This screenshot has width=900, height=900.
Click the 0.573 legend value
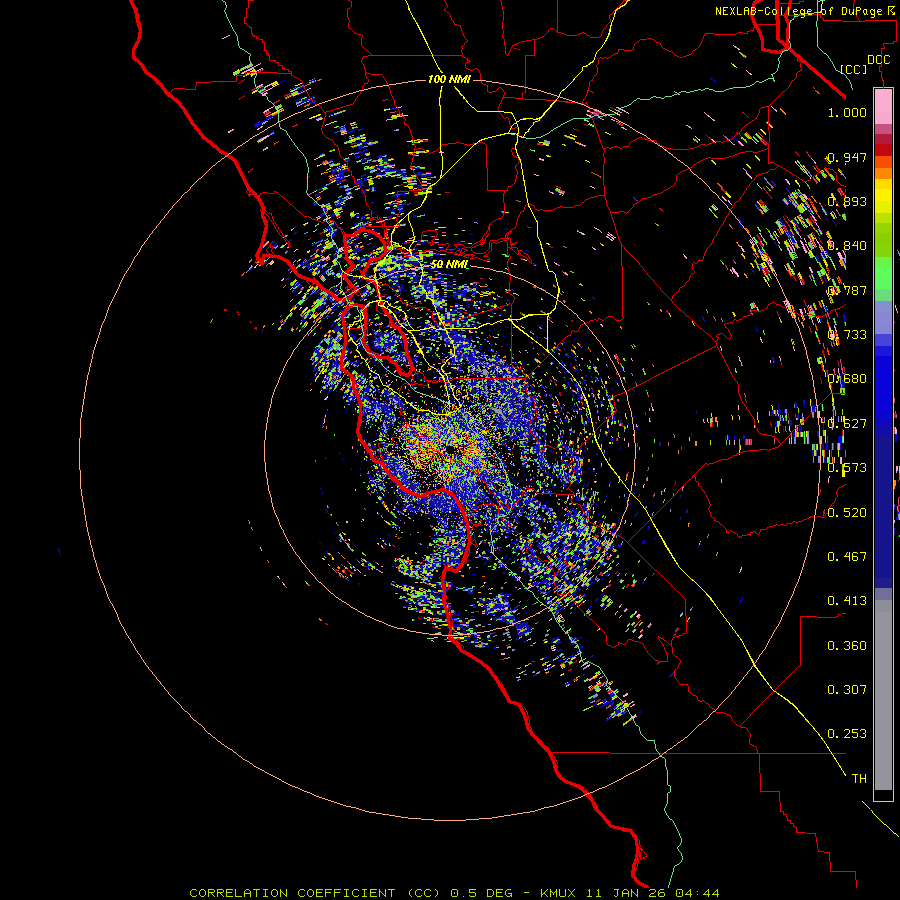pyautogui.click(x=847, y=468)
